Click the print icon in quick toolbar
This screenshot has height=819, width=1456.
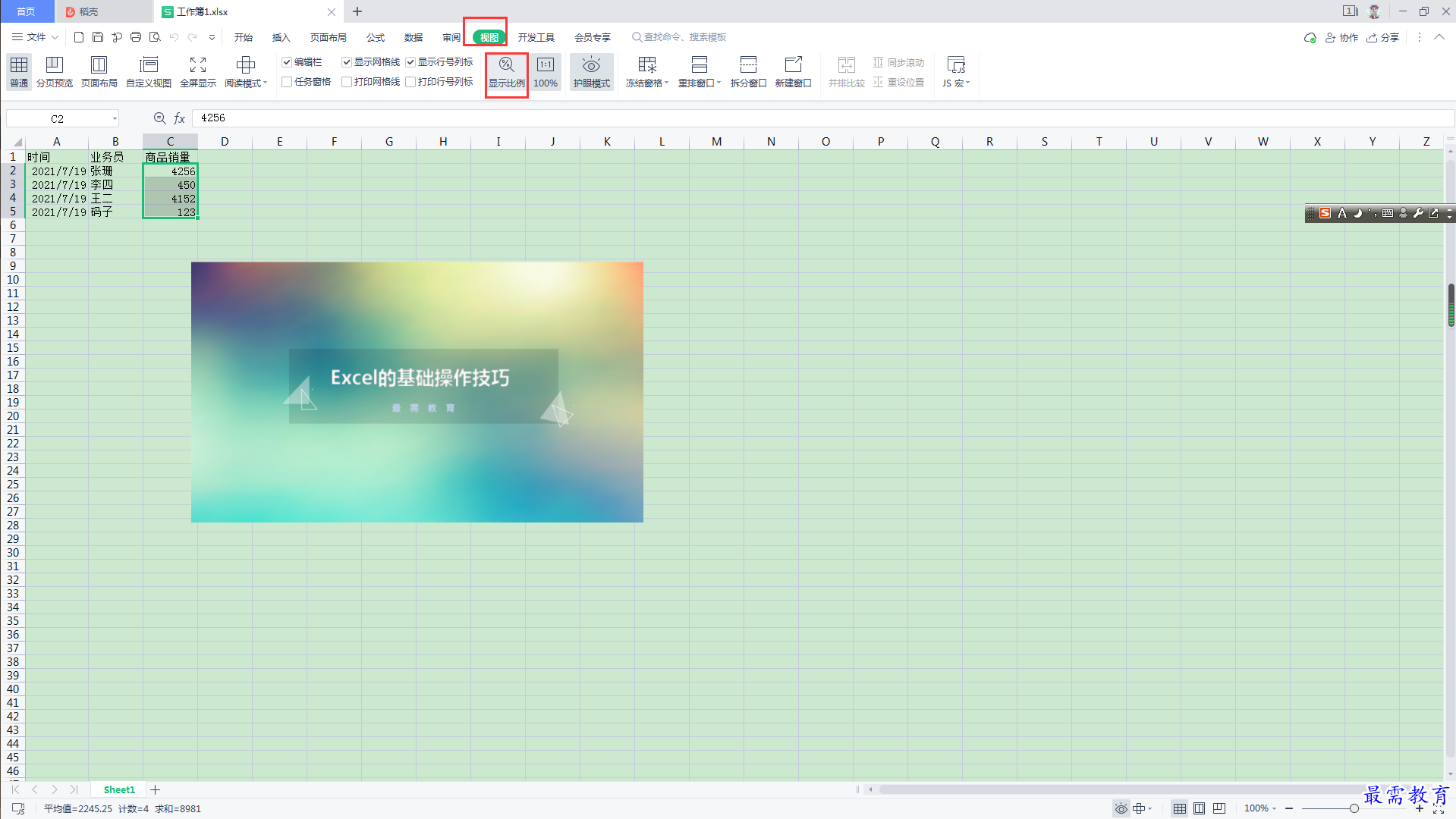[x=136, y=37]
